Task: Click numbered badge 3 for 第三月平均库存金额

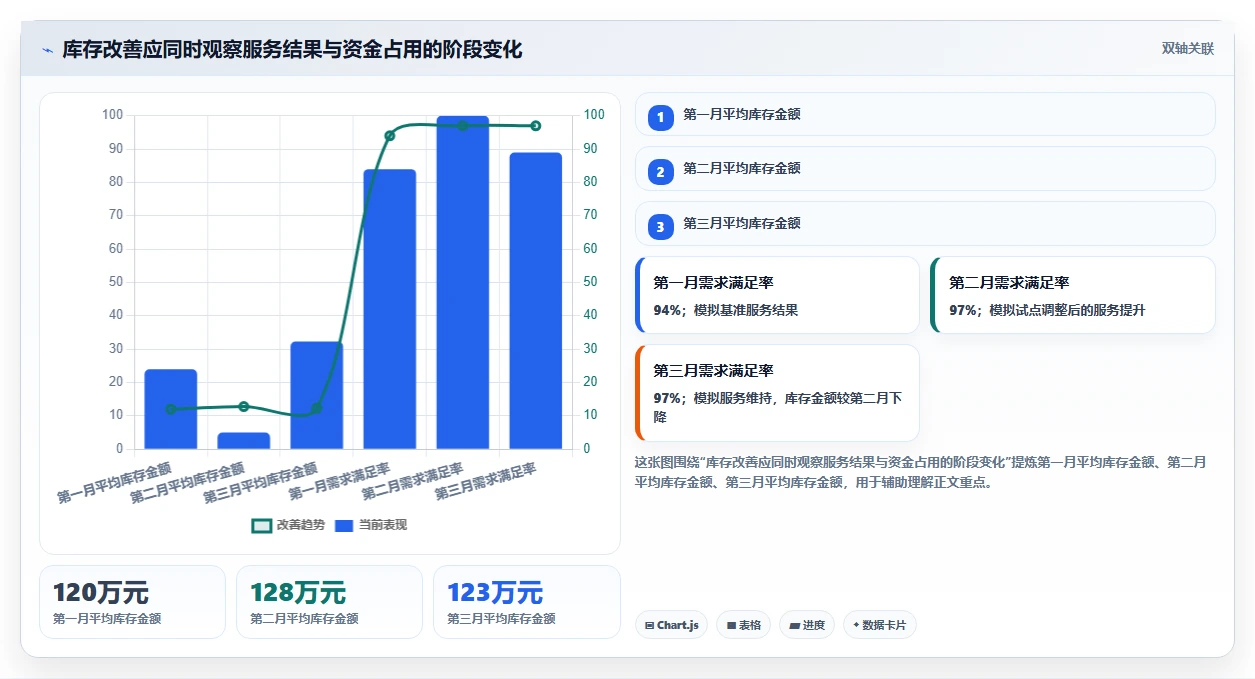Action: (x=660, y=227)
